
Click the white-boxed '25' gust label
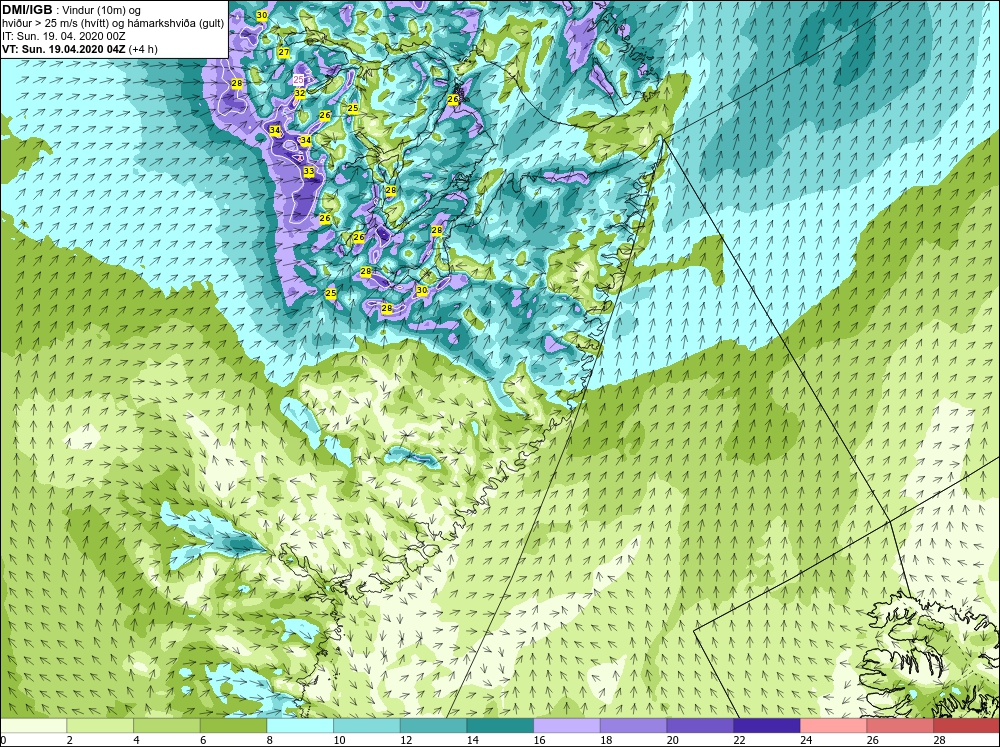[x=298, y=80]
